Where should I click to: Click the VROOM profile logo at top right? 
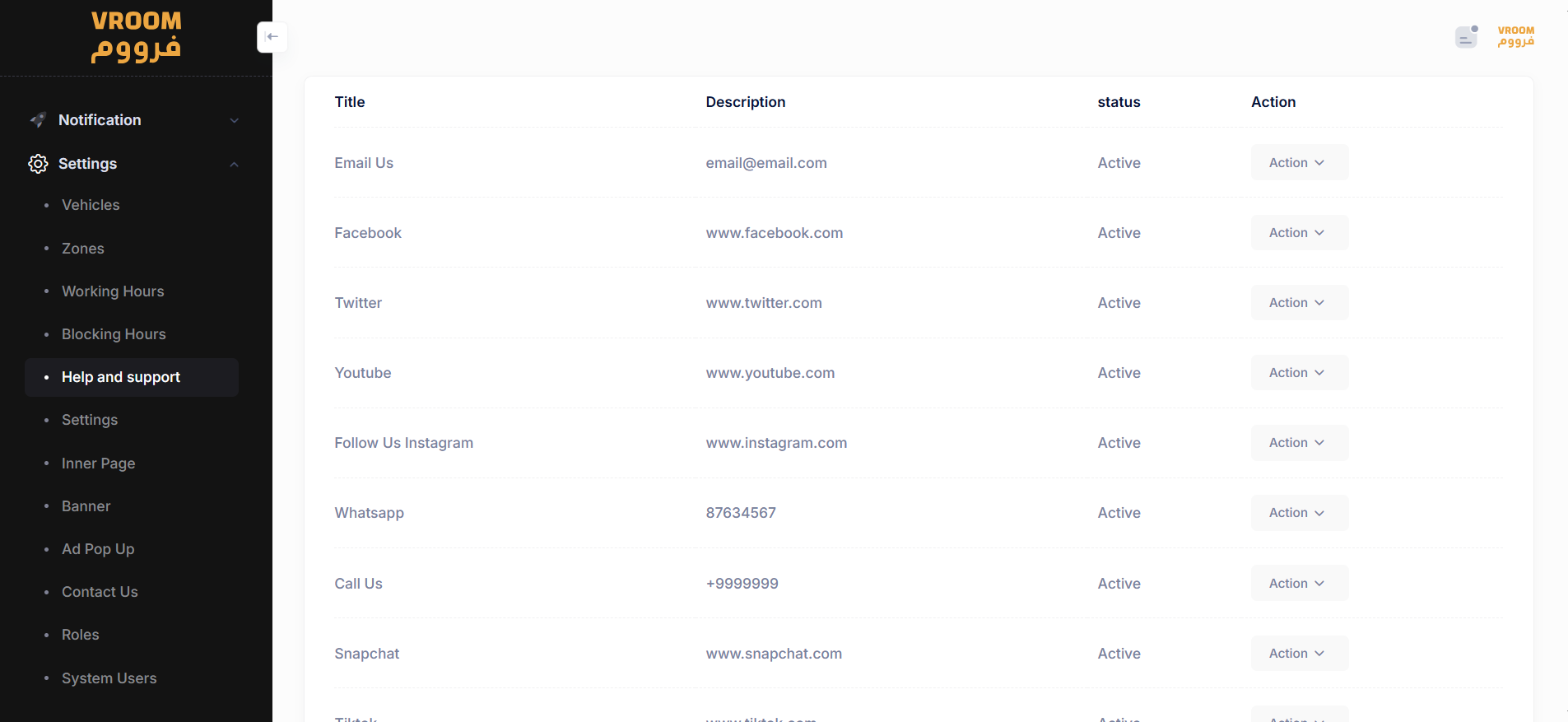pos(1516,36)
